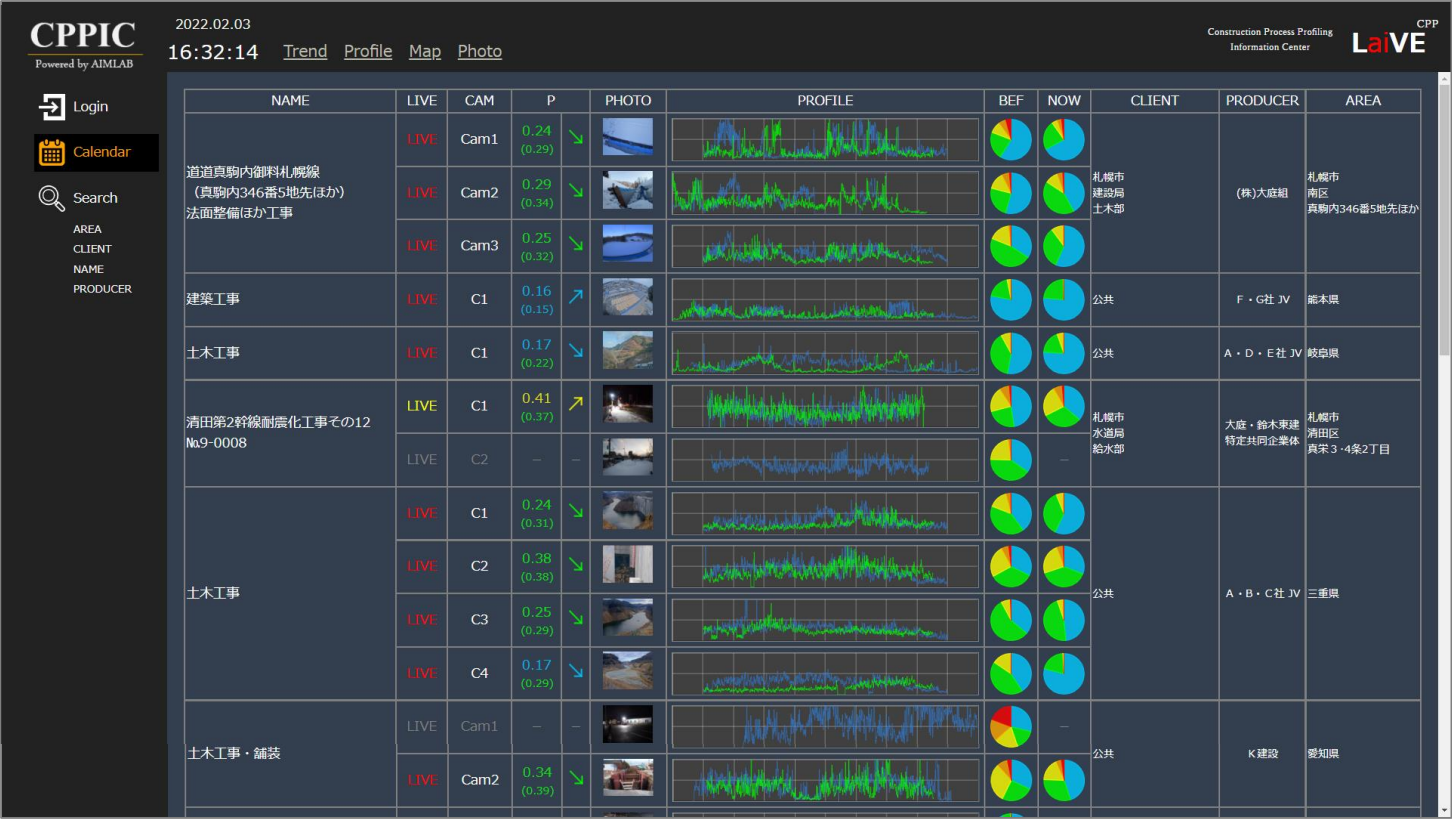
Task: Search by AREA in sidebar
Action: [x=87, y=229]
